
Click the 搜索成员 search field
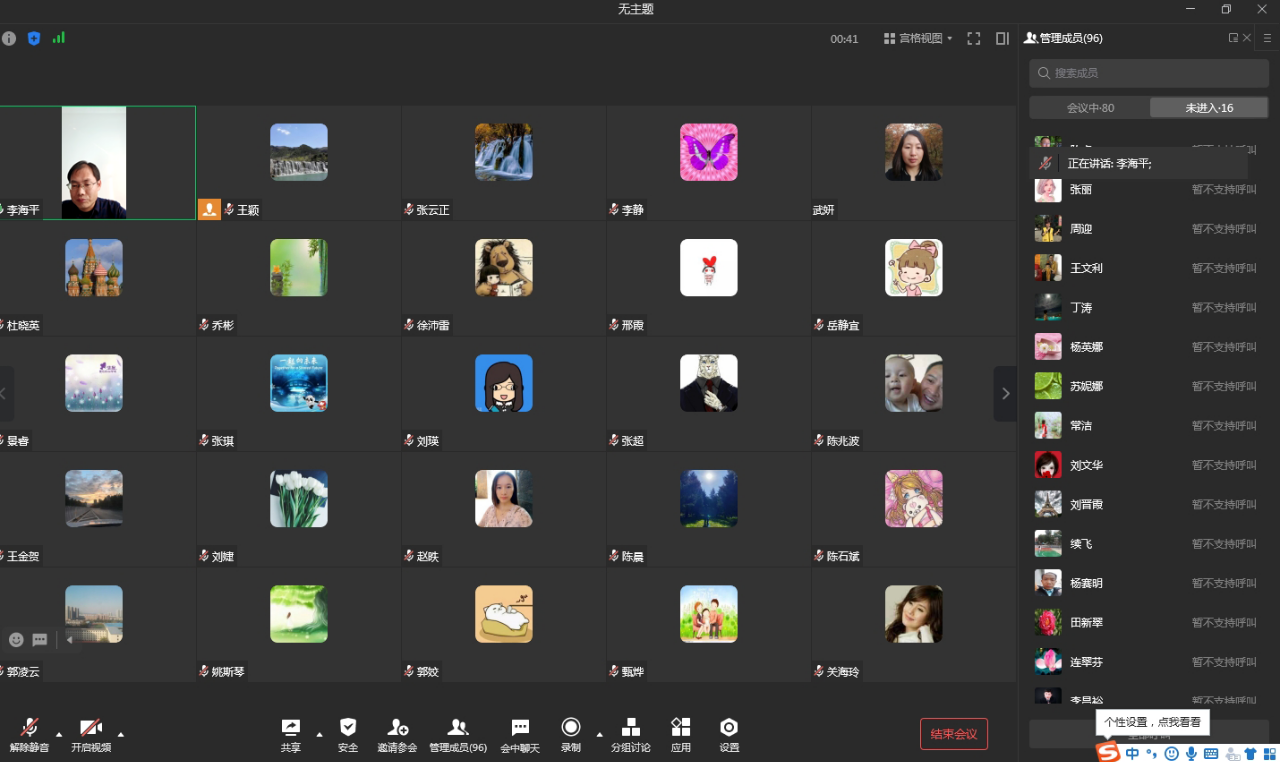(x=1149, y=73)
